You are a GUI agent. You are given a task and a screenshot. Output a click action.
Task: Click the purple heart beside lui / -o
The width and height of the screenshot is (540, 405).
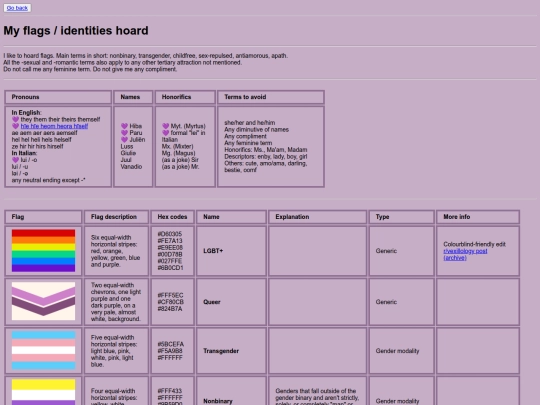pyautogui.click(x=15, y=160)
